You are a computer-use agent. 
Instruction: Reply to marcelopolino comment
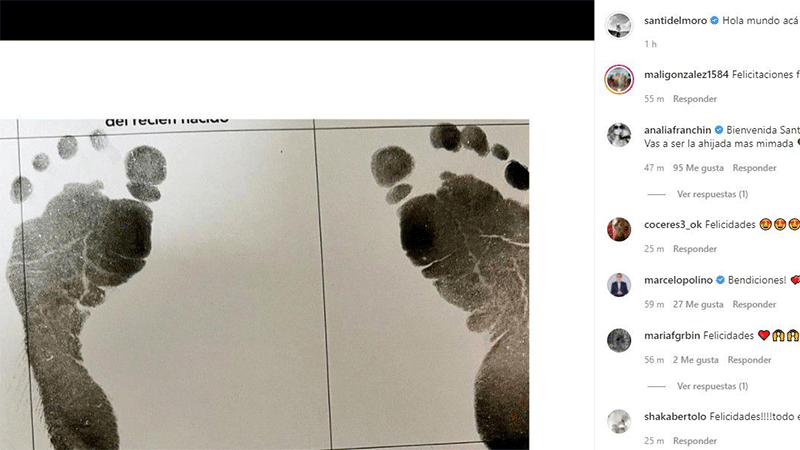point(754,304)
